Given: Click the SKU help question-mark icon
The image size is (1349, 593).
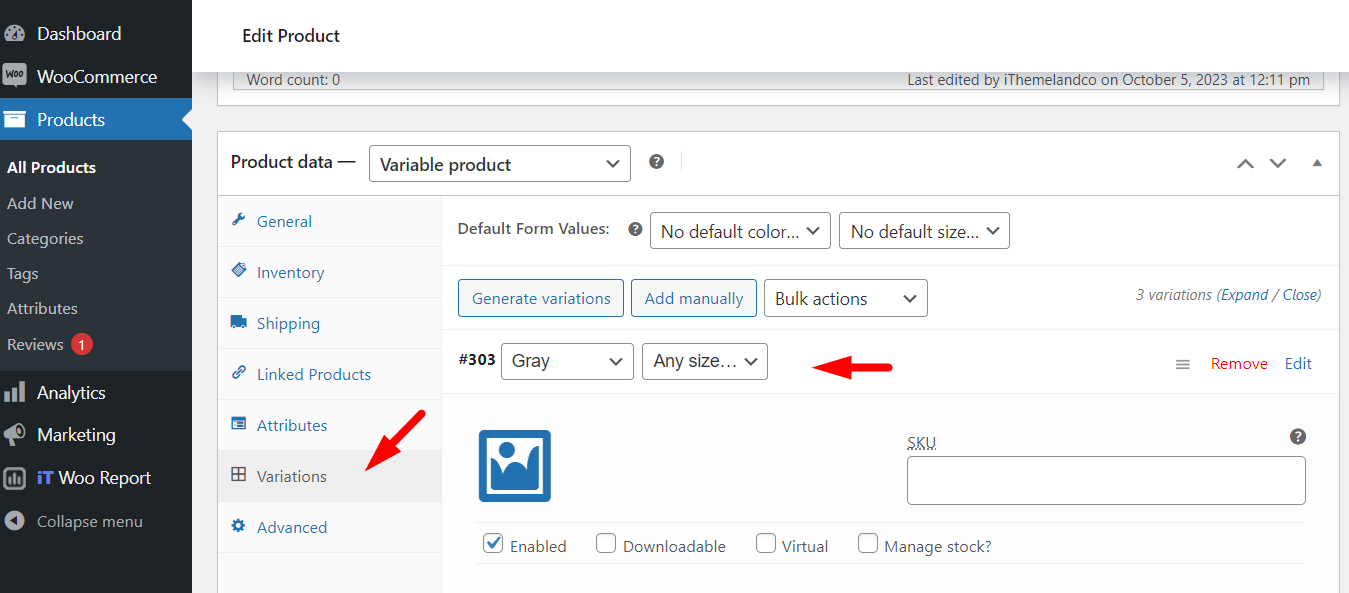Looking at the screenshot, I should (x=1298, y=436).
